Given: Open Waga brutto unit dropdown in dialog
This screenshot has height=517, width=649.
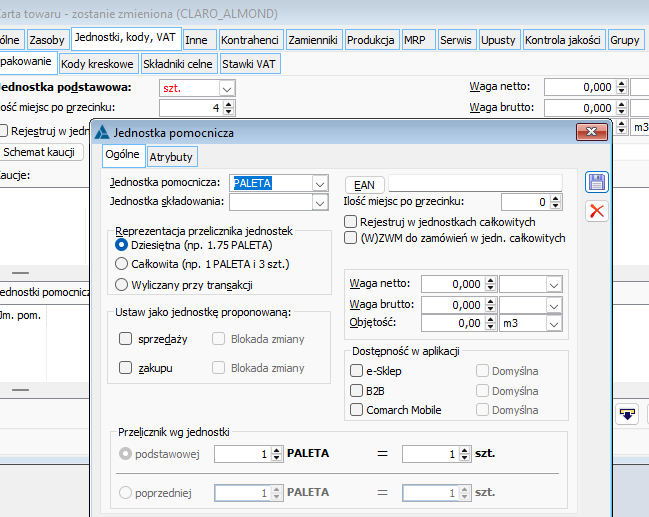Looking at the screenshot, I should [554, 305].
